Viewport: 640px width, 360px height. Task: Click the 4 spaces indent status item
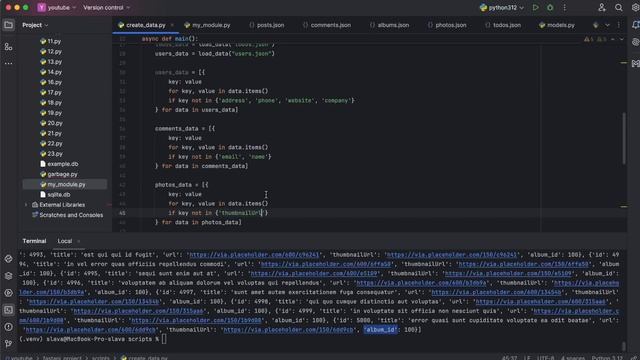point(573,358)
